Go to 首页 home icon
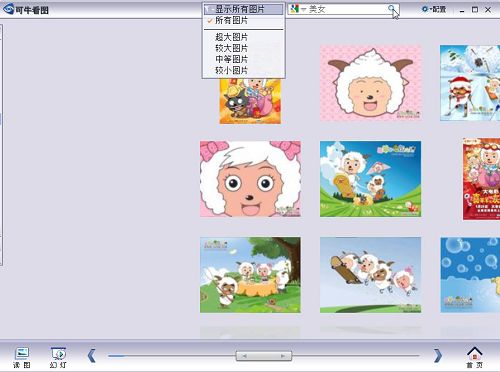Viewport: 500px width, 372px height. tap(474, 357)
